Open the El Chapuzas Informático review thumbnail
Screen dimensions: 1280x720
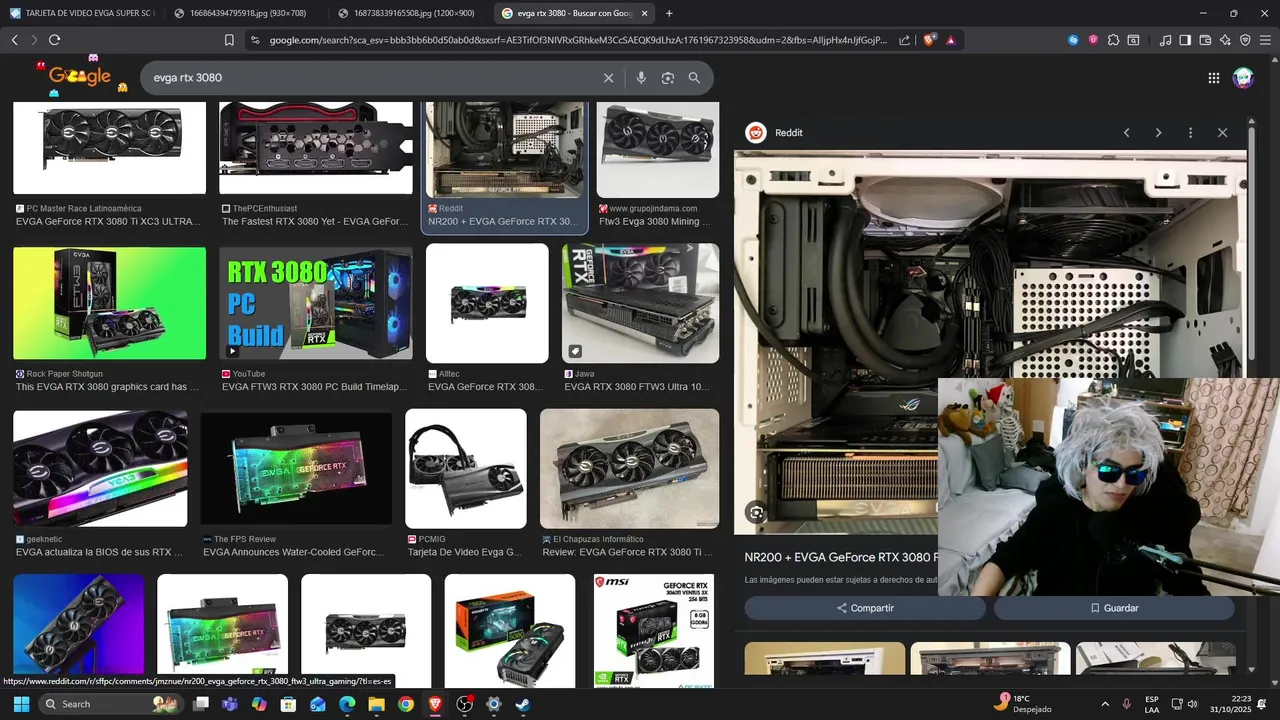[x=629, y=468]
